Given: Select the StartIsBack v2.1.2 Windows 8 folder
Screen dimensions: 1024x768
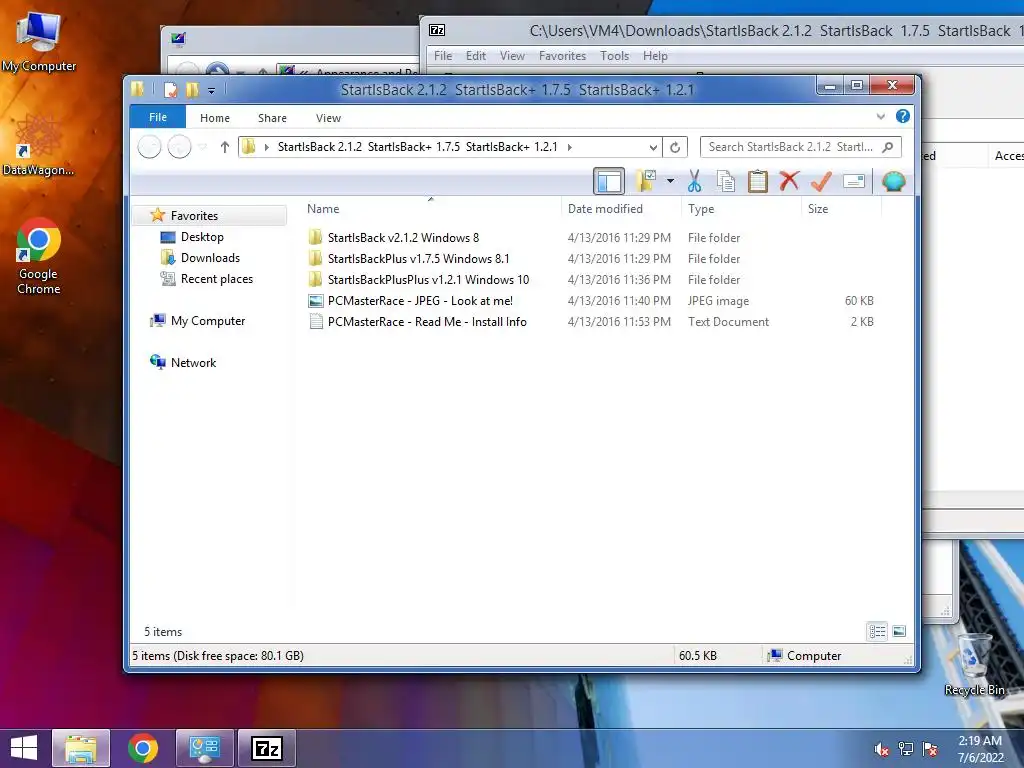Looking at the screenshot, I should [403, 238].
